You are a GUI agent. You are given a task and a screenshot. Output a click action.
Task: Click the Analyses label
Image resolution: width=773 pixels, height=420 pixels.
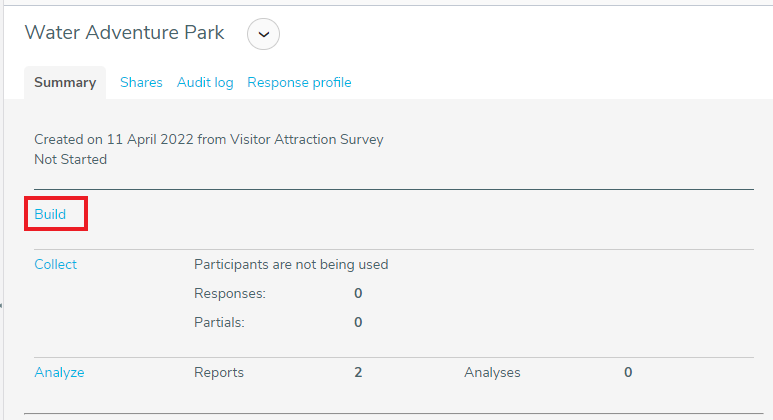pyautogui.click(x=492, y=373)
